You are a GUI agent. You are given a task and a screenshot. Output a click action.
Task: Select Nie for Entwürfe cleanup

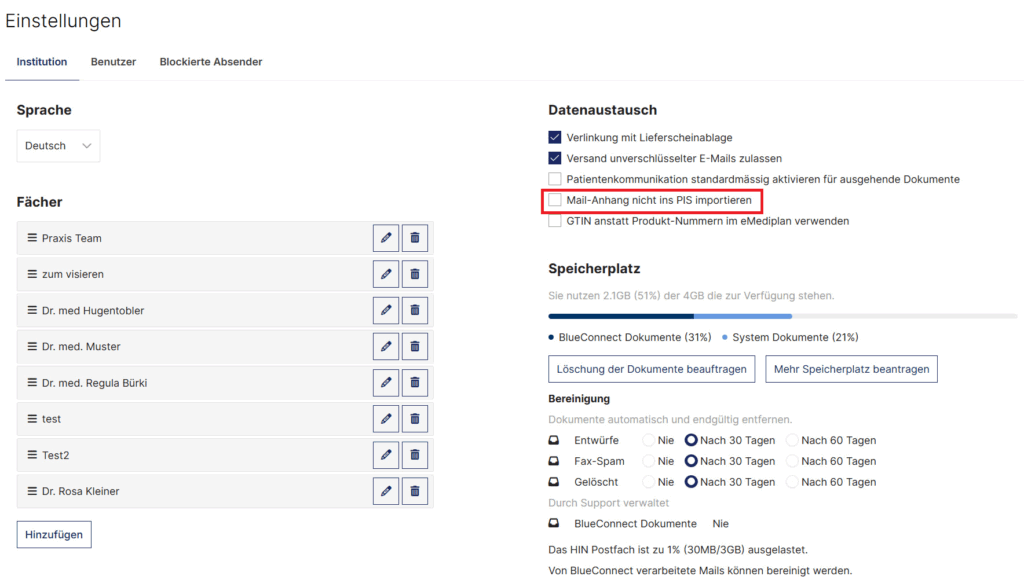click(649, 440)
